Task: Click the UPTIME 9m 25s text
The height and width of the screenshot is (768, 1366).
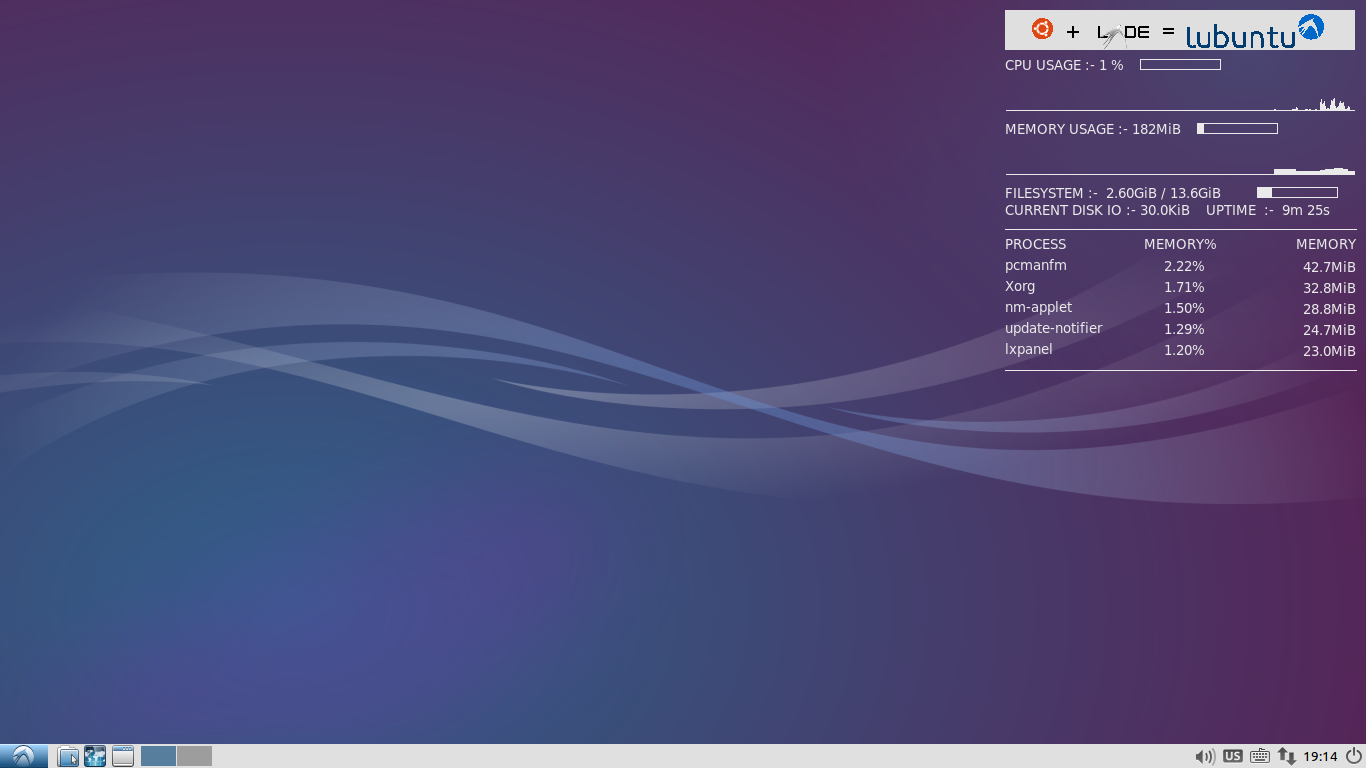Action: pyautogui.click(x=1268, y=210)
